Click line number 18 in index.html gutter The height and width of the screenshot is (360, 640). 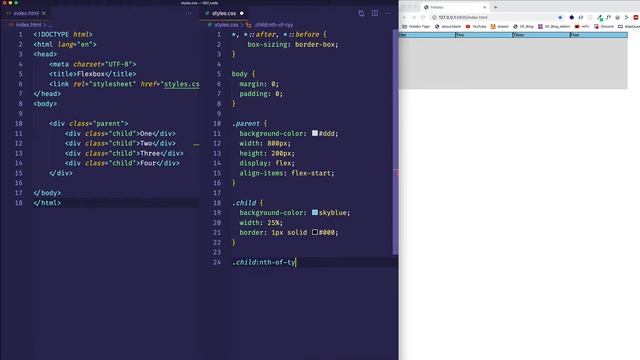click(18, 203)
